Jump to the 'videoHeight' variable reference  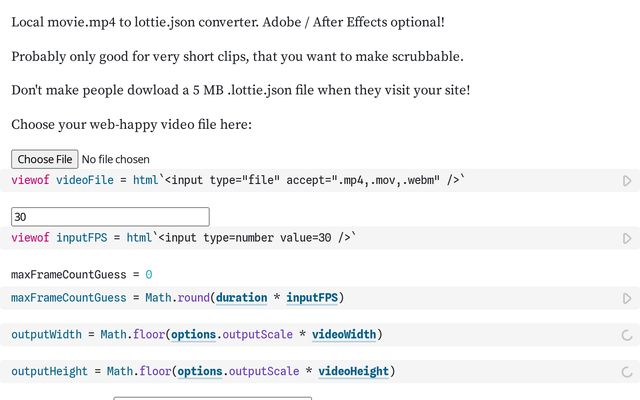354,371
